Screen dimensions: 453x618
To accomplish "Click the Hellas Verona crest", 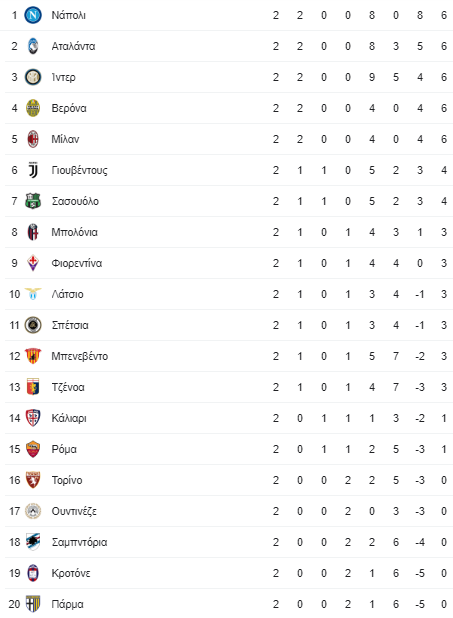I will click(33, 108).
